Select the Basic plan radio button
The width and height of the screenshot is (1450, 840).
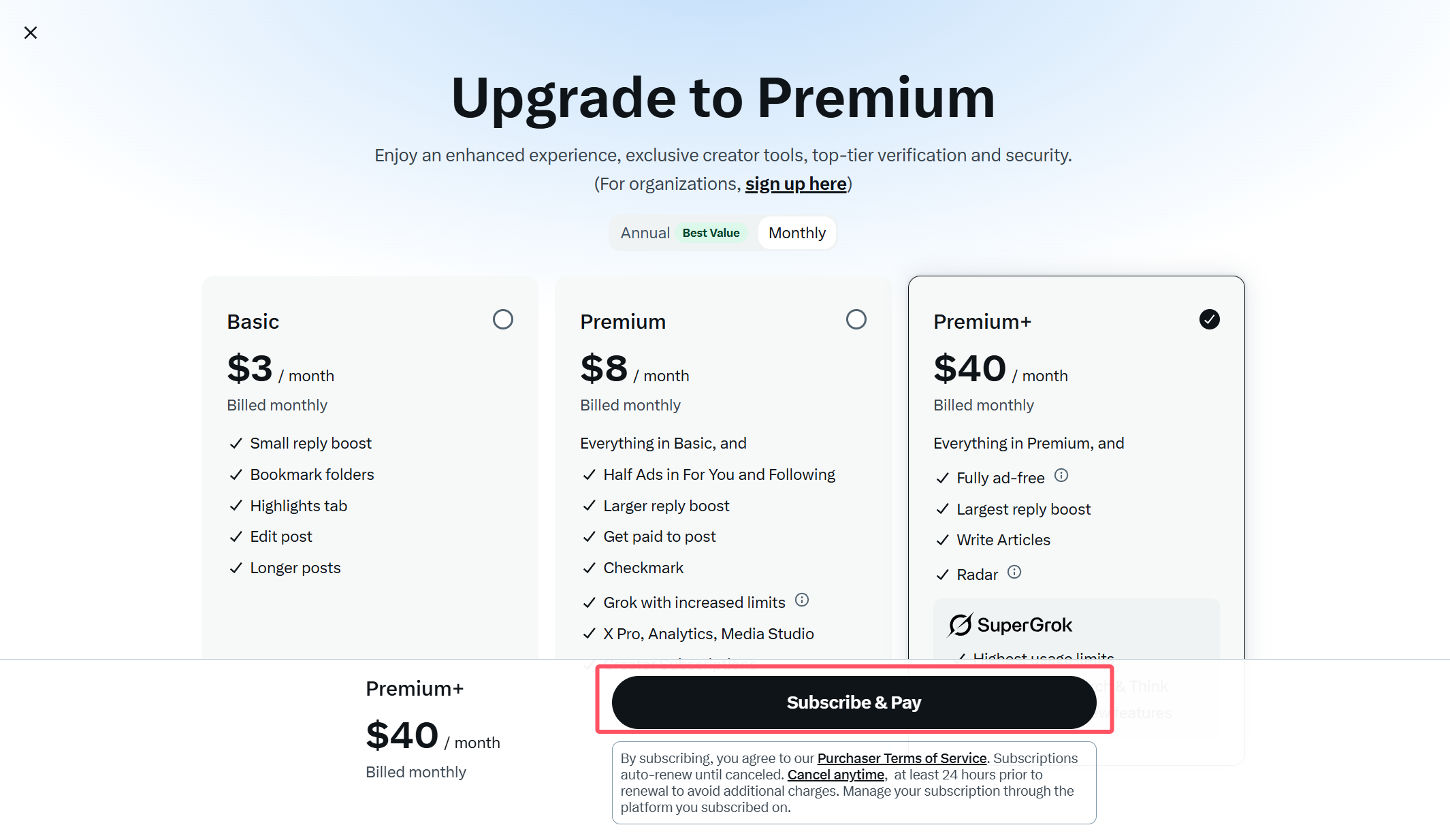503,319
